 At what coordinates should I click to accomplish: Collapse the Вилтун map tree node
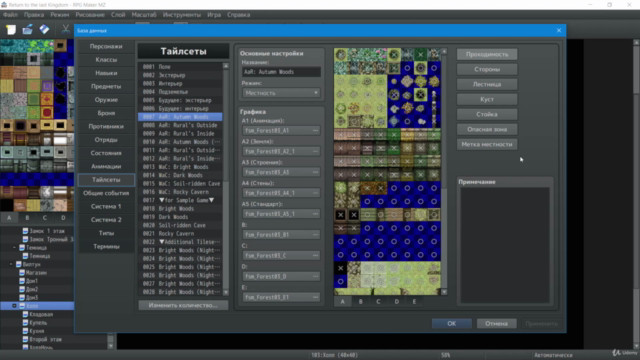11,264
